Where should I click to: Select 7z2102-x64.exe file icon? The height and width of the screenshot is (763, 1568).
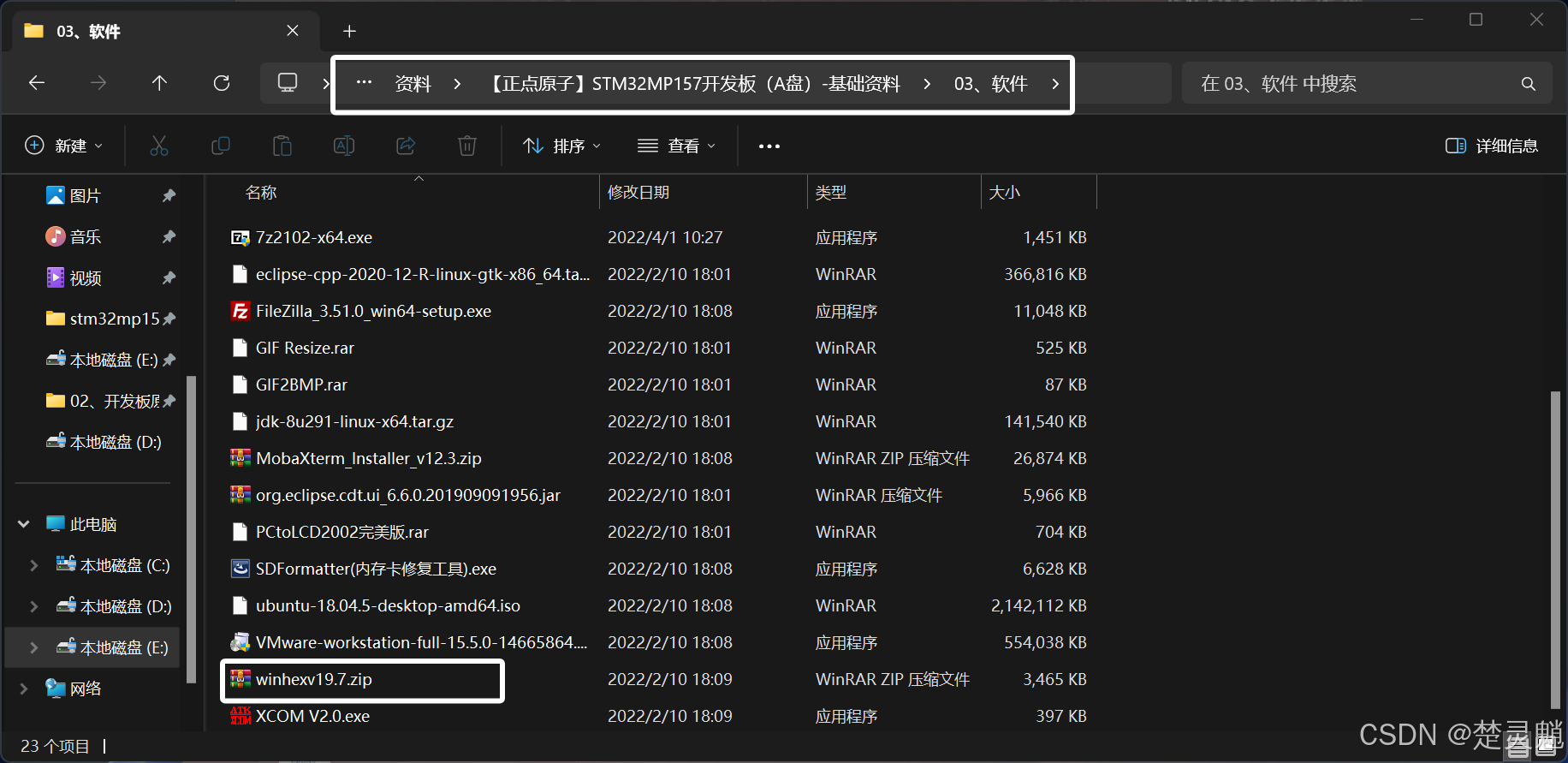click(x=241, y=237)
